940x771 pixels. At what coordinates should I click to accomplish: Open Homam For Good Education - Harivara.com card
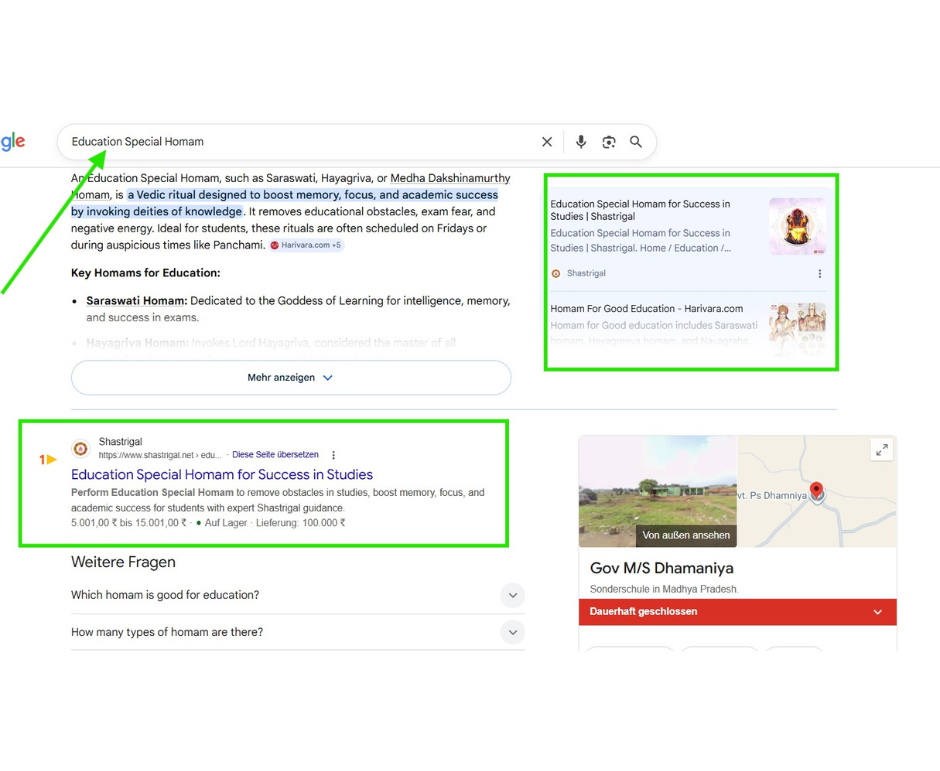tap(647, 309)
